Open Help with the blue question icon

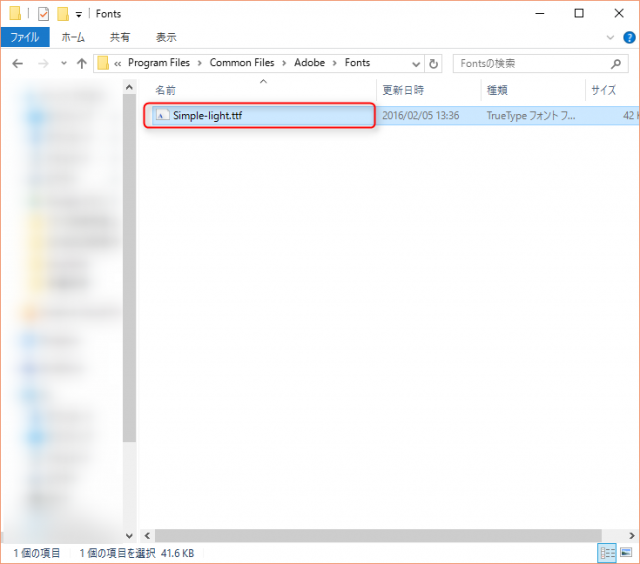click(x=628, y=37)
